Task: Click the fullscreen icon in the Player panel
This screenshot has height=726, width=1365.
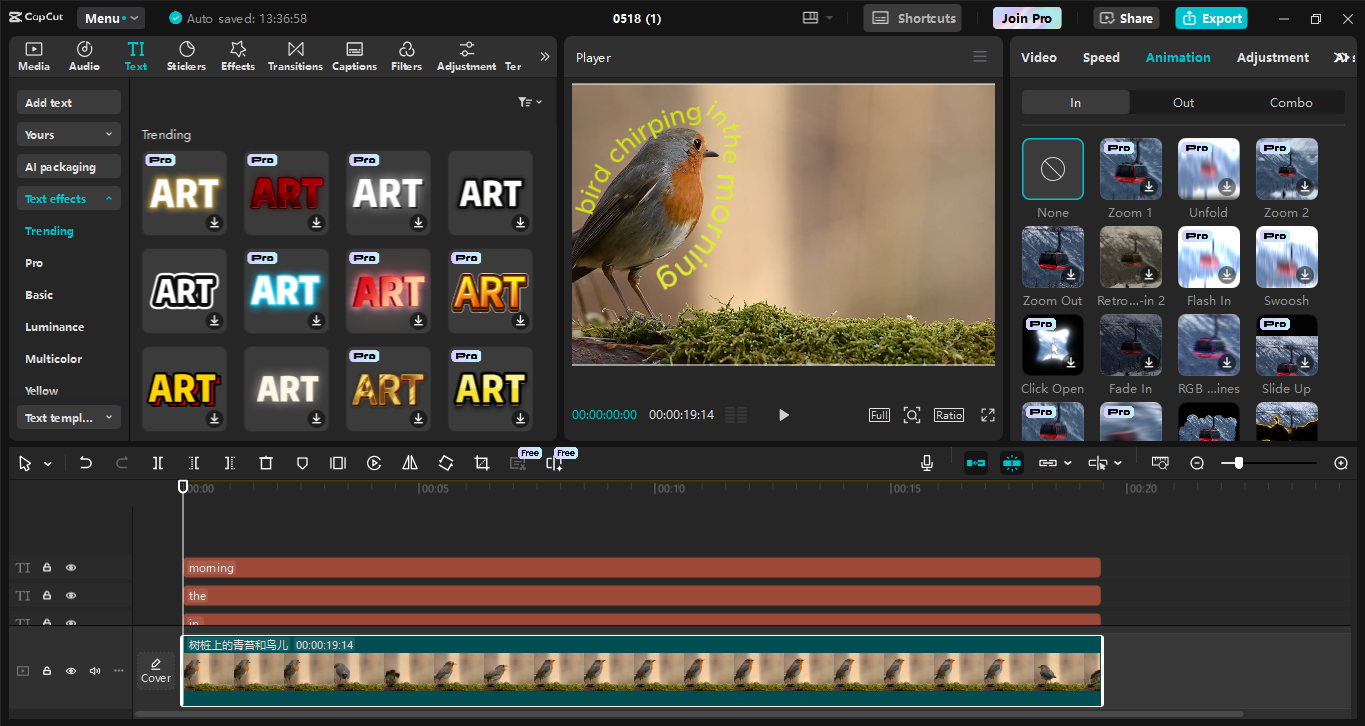Action: tap(987, 415)
